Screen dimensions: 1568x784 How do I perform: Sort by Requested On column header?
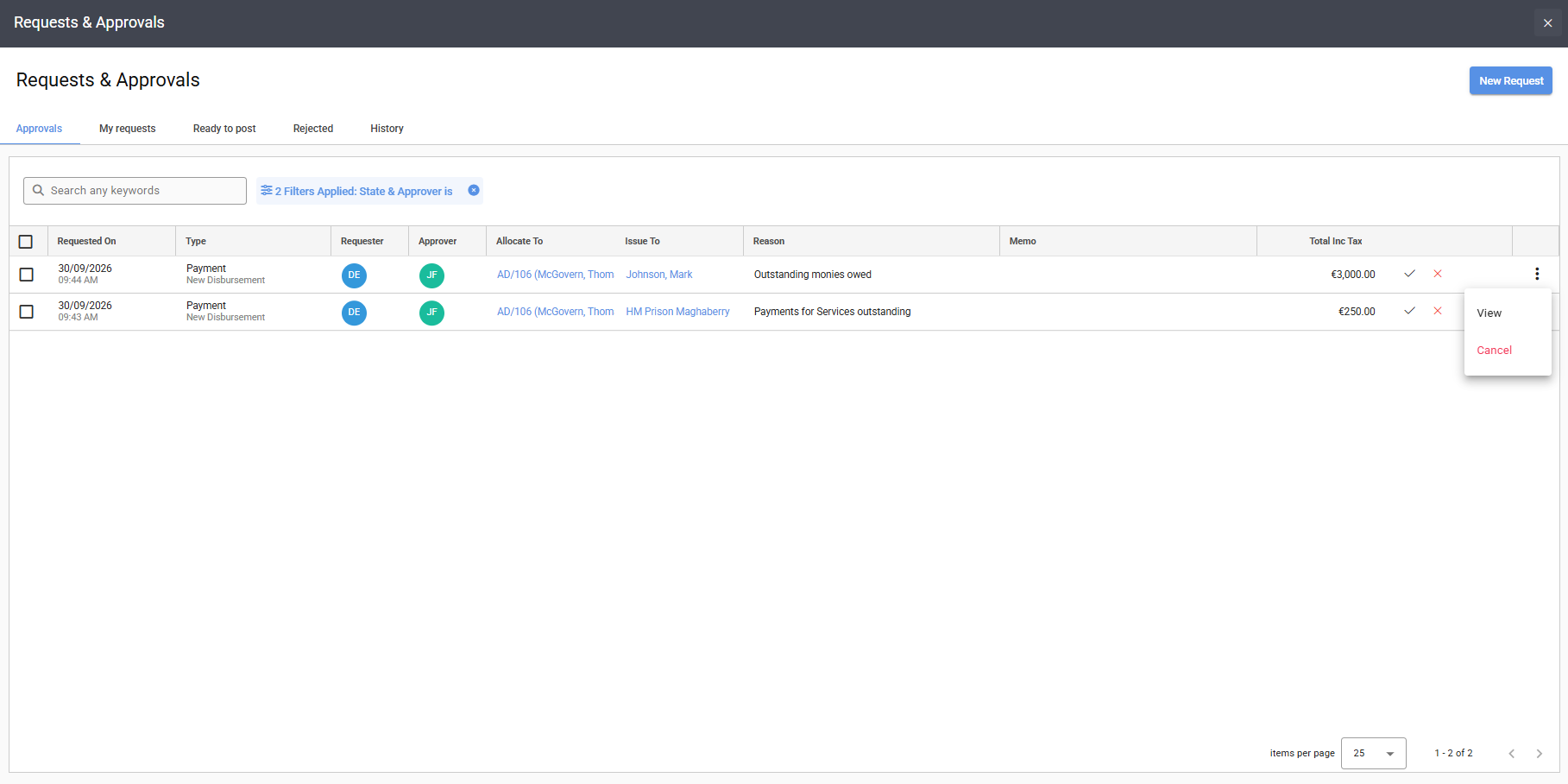click(86, 241)
